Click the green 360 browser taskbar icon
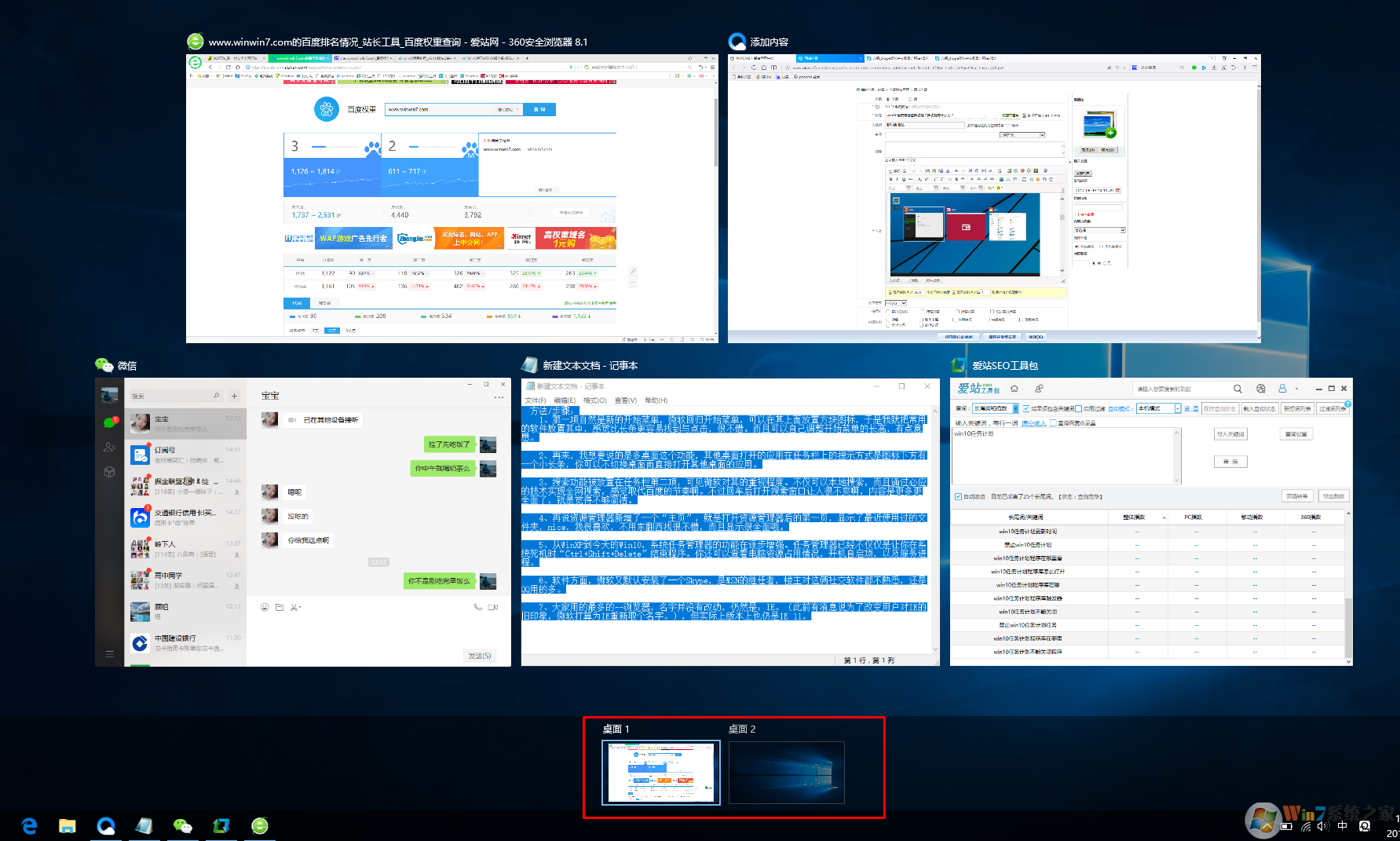Viewport: 1400px width, 841px height. [260, 825]
